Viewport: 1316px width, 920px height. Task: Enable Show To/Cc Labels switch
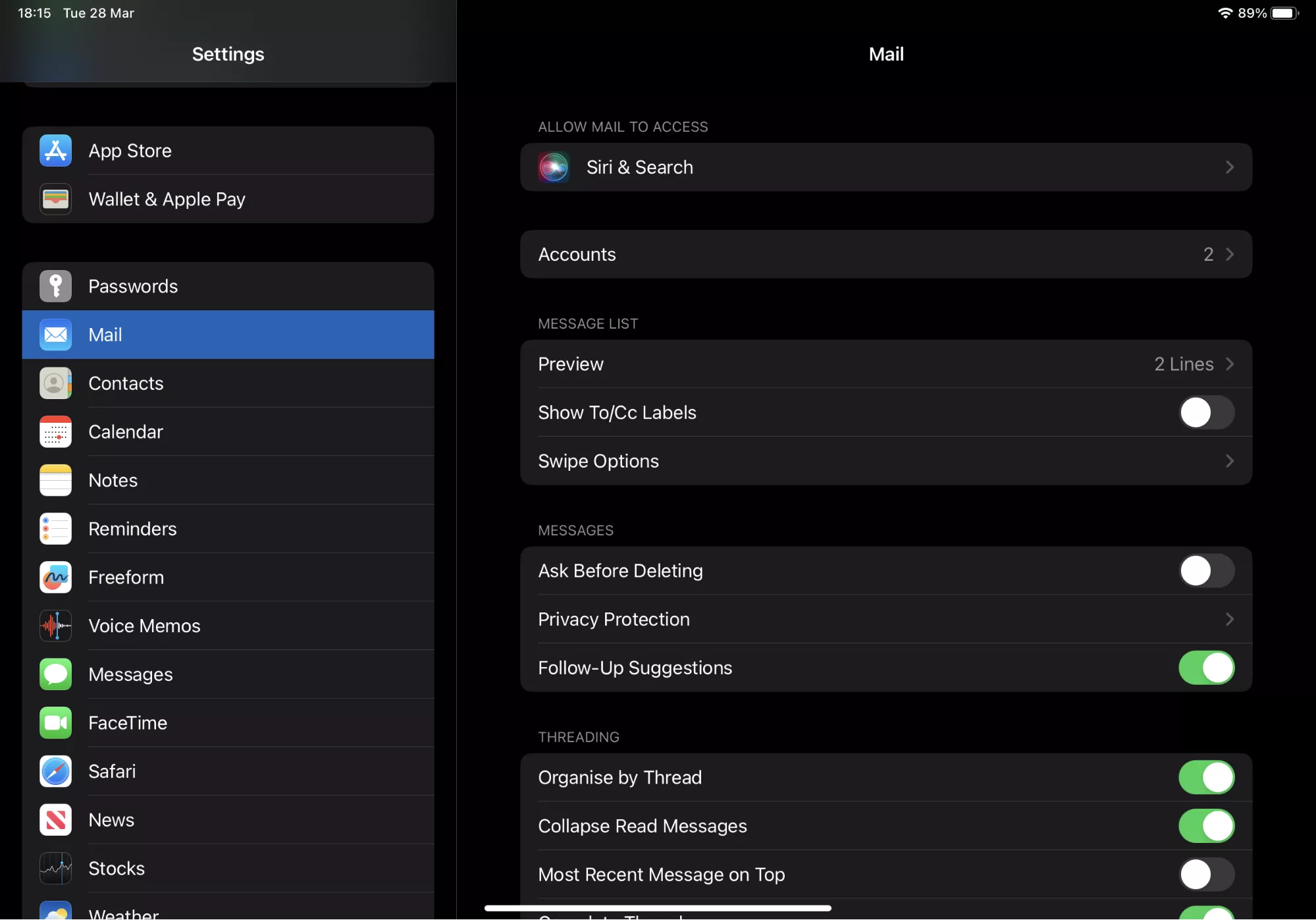[1206, 413]
